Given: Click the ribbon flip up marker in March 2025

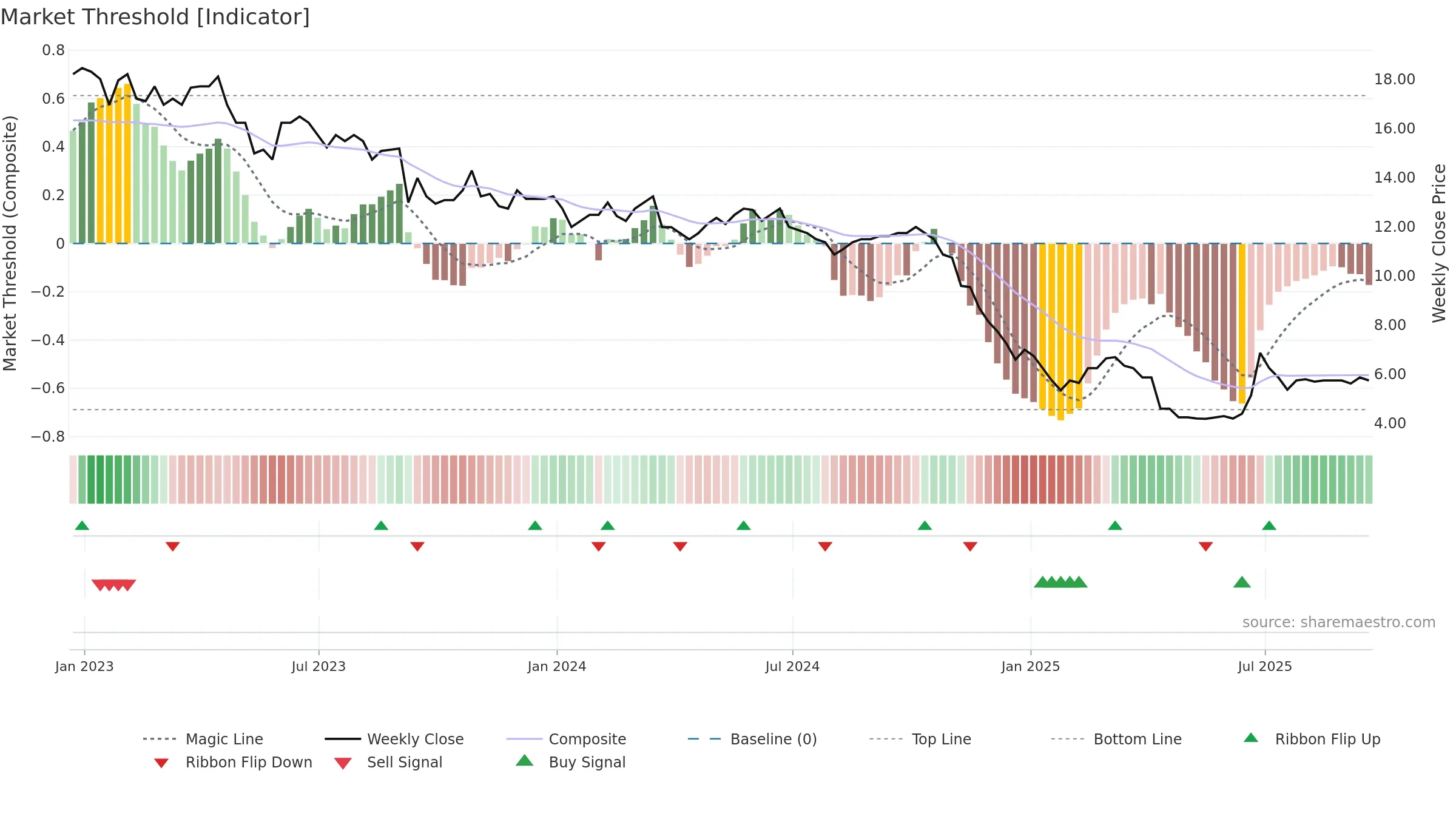Looking at the screenshot, I should pyautogui.click(x=1115, y=525).
